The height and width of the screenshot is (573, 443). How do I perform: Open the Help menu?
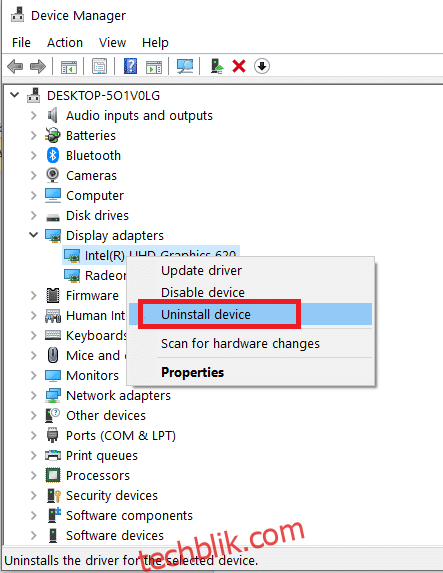click(x=155, y=43)
